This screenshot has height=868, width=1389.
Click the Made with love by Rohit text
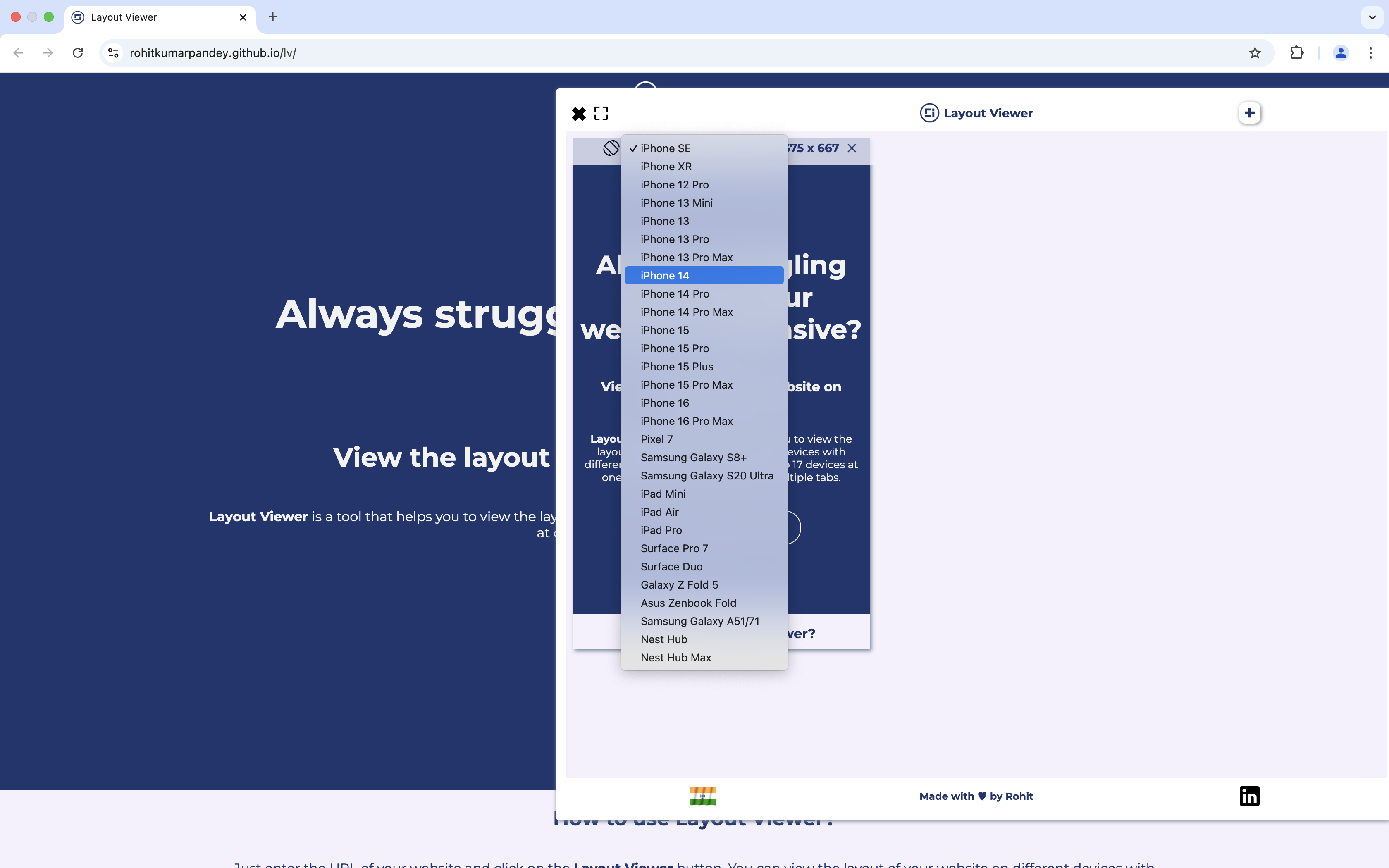[x=976, y=796]
